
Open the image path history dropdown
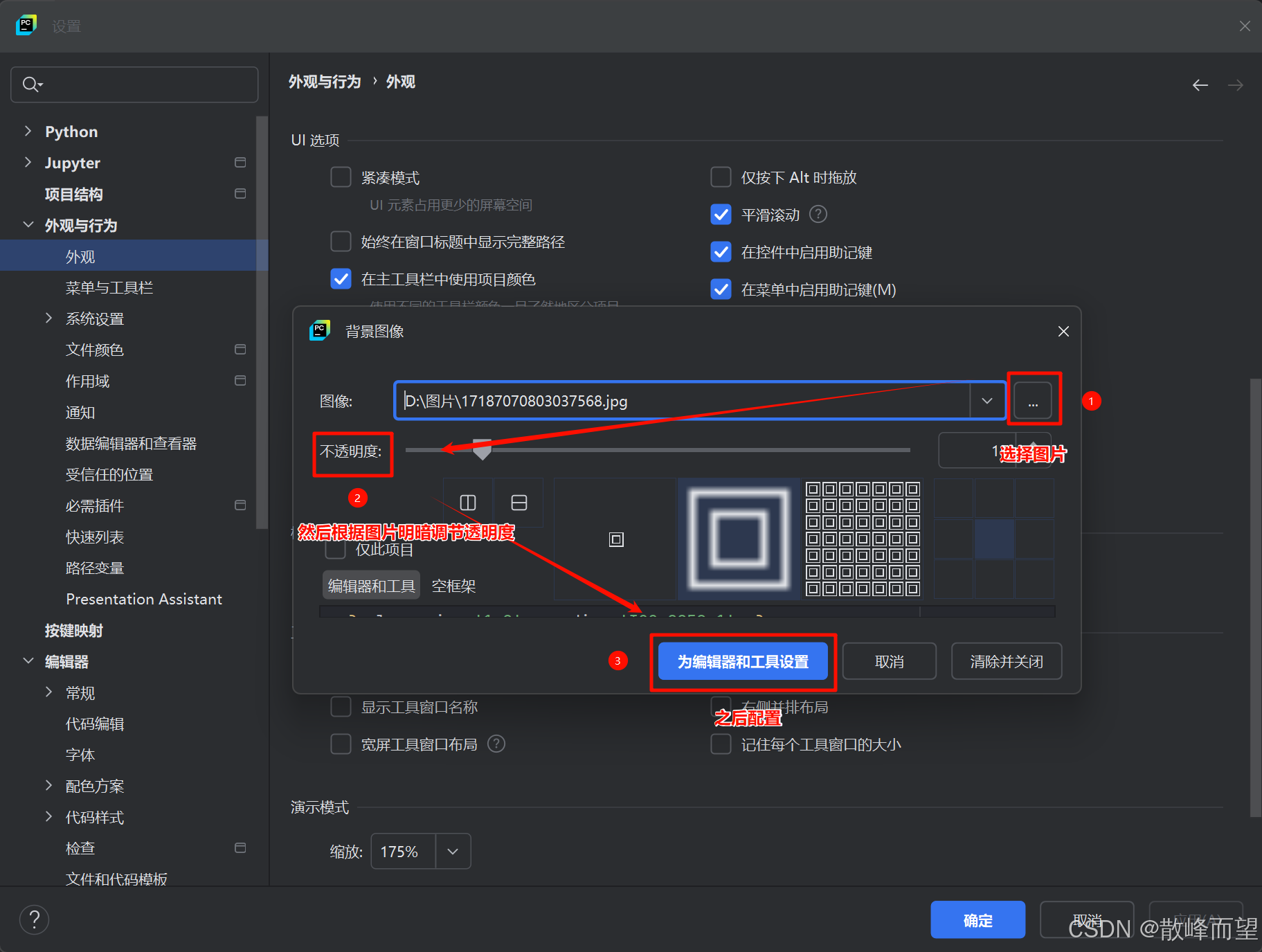click(987, 400)
